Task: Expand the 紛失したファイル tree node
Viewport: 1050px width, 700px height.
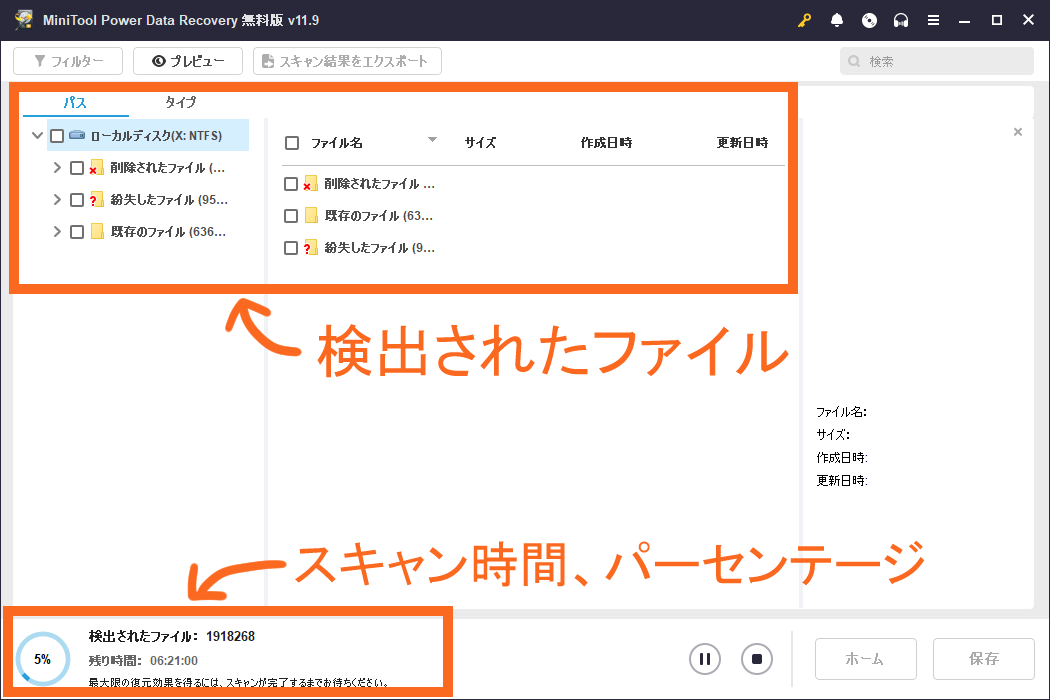Action: [x=57, y=200]
